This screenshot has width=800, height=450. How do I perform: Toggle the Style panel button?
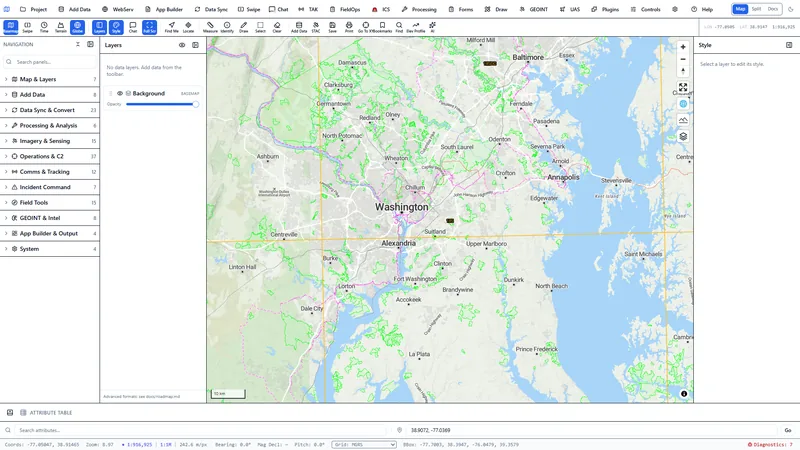point(116,27)
